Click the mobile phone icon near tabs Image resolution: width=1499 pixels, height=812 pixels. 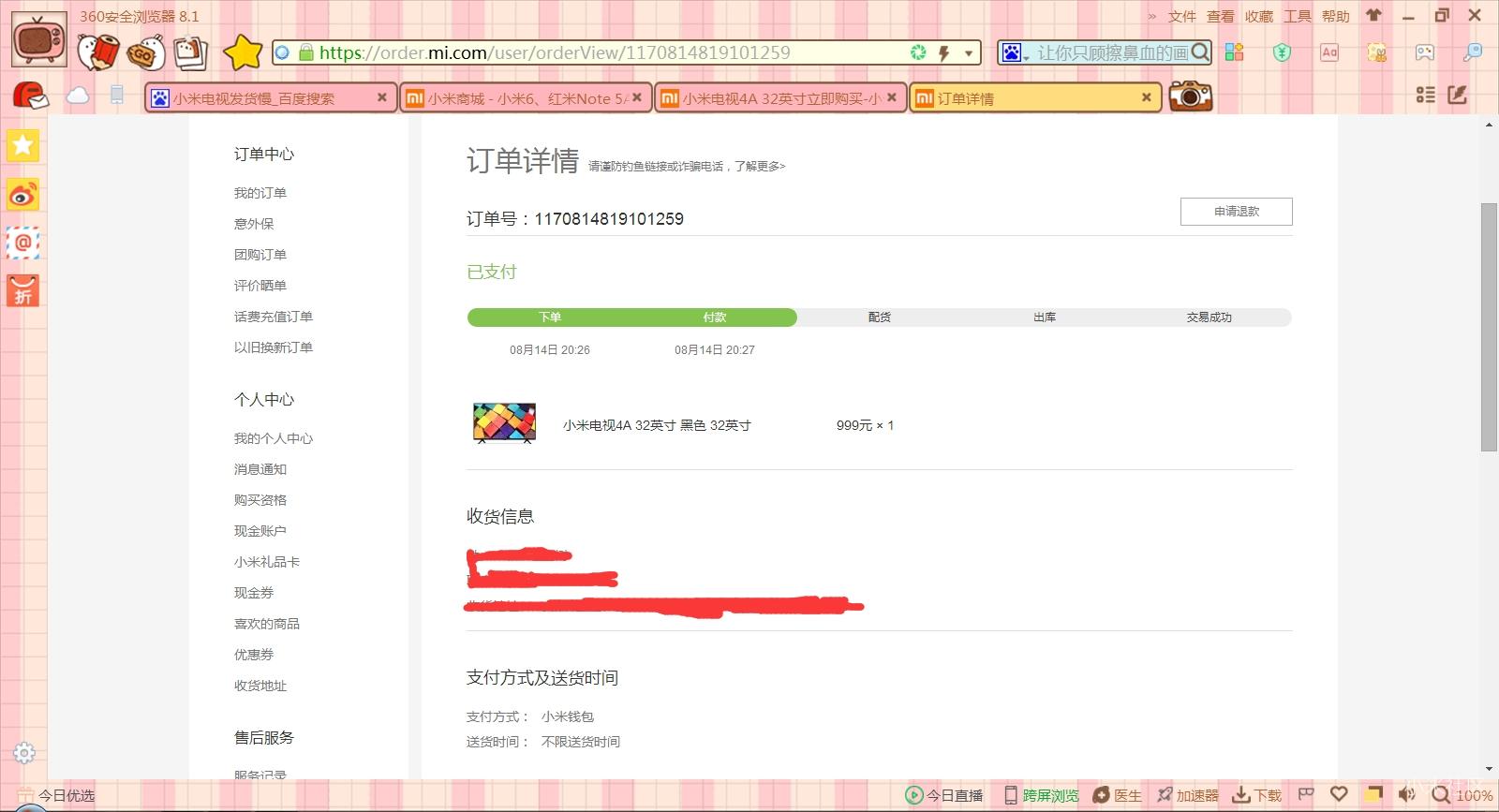[x=117, y=95]
